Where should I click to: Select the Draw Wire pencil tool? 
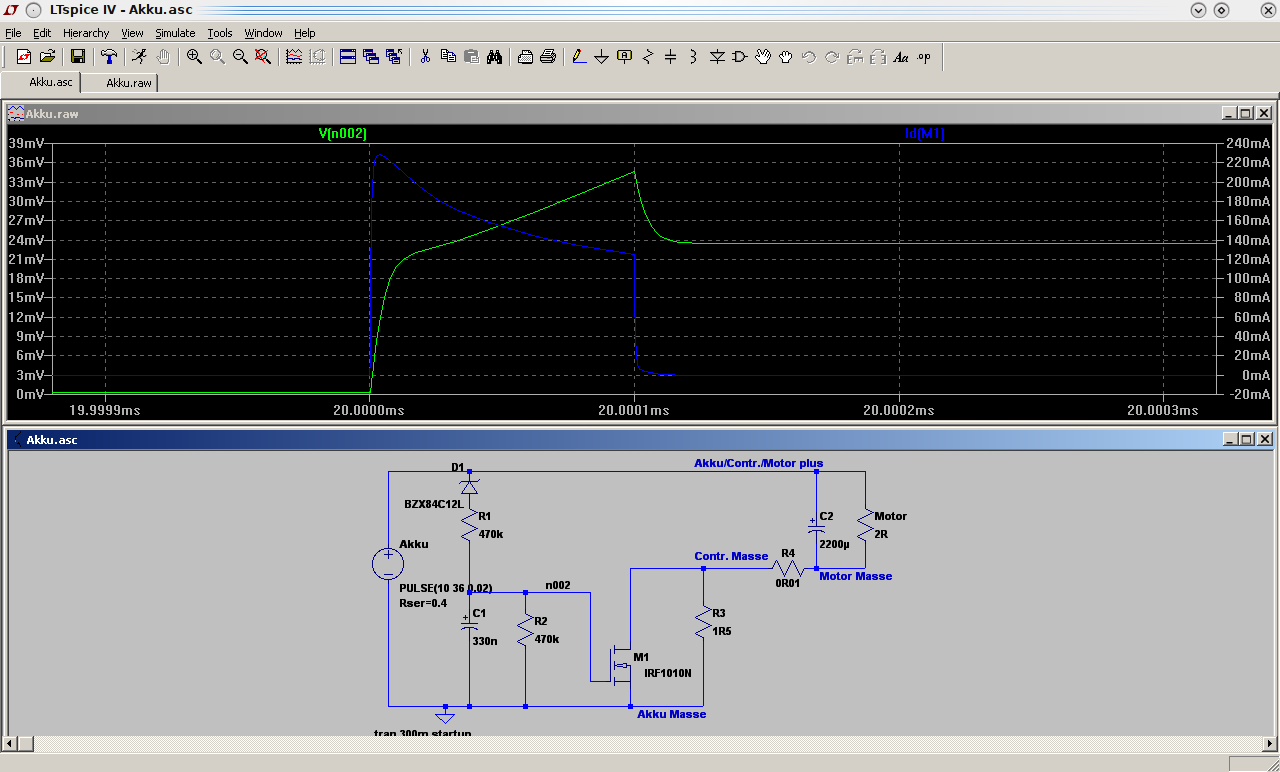coord(579,57)
